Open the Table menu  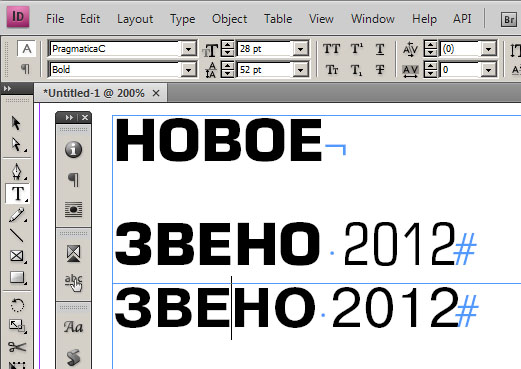point(278,19)
